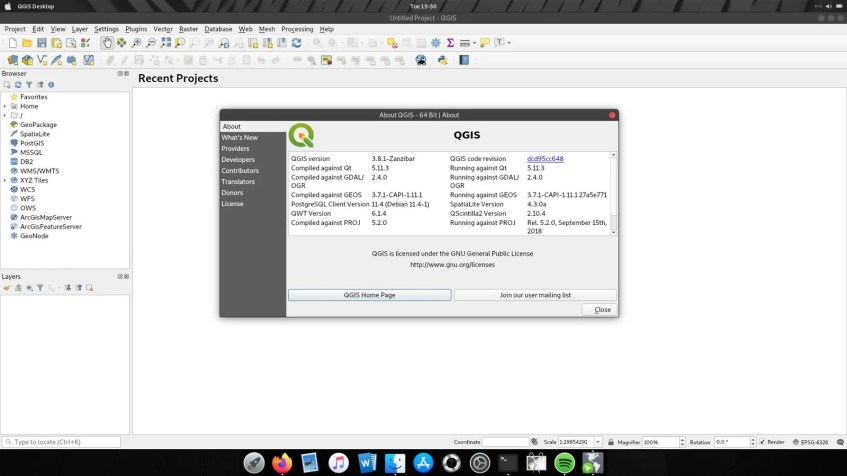This screenshot has height=476, width=847.
Task: Click the Zoom Full extent tool
Action: point(166,43)
